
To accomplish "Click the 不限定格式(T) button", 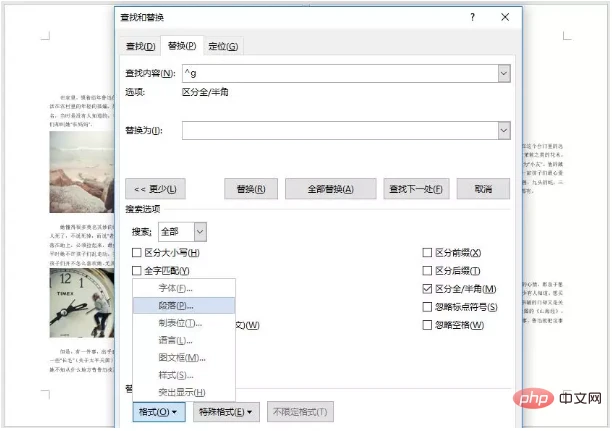I will point(300,412).
